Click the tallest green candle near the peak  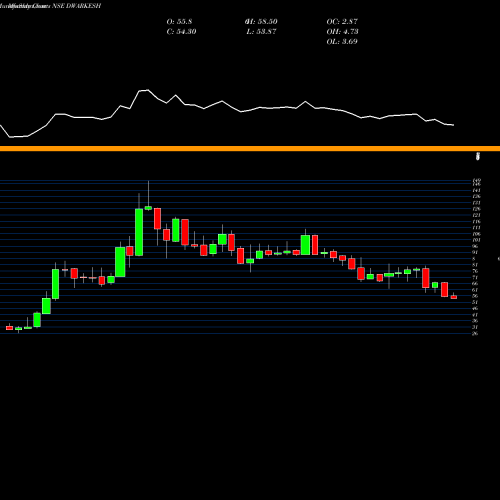tap(139, 232)
